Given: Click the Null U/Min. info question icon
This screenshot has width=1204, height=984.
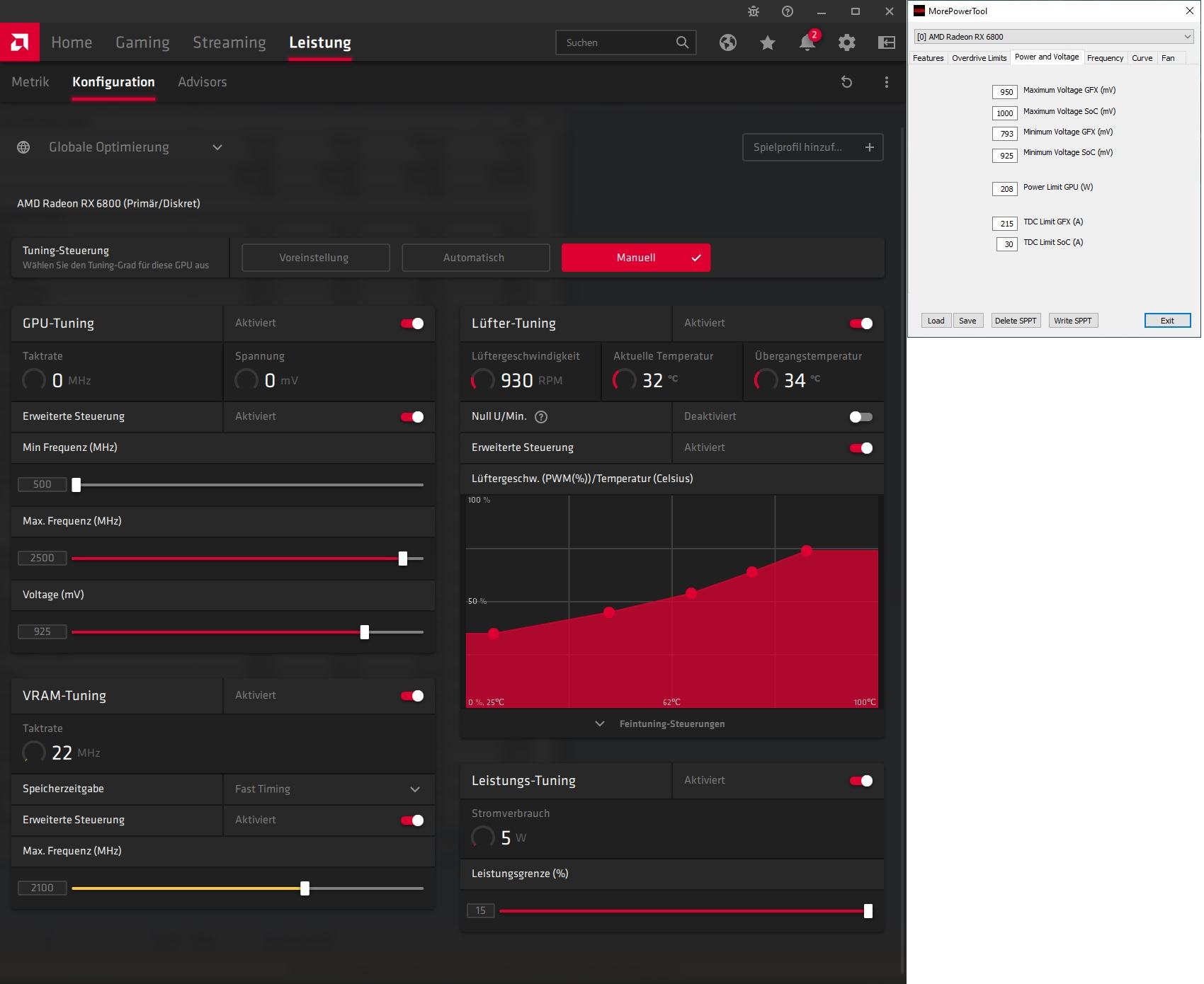Looking at the screenshot, I should pyautogui.click(x=541, y=417).
